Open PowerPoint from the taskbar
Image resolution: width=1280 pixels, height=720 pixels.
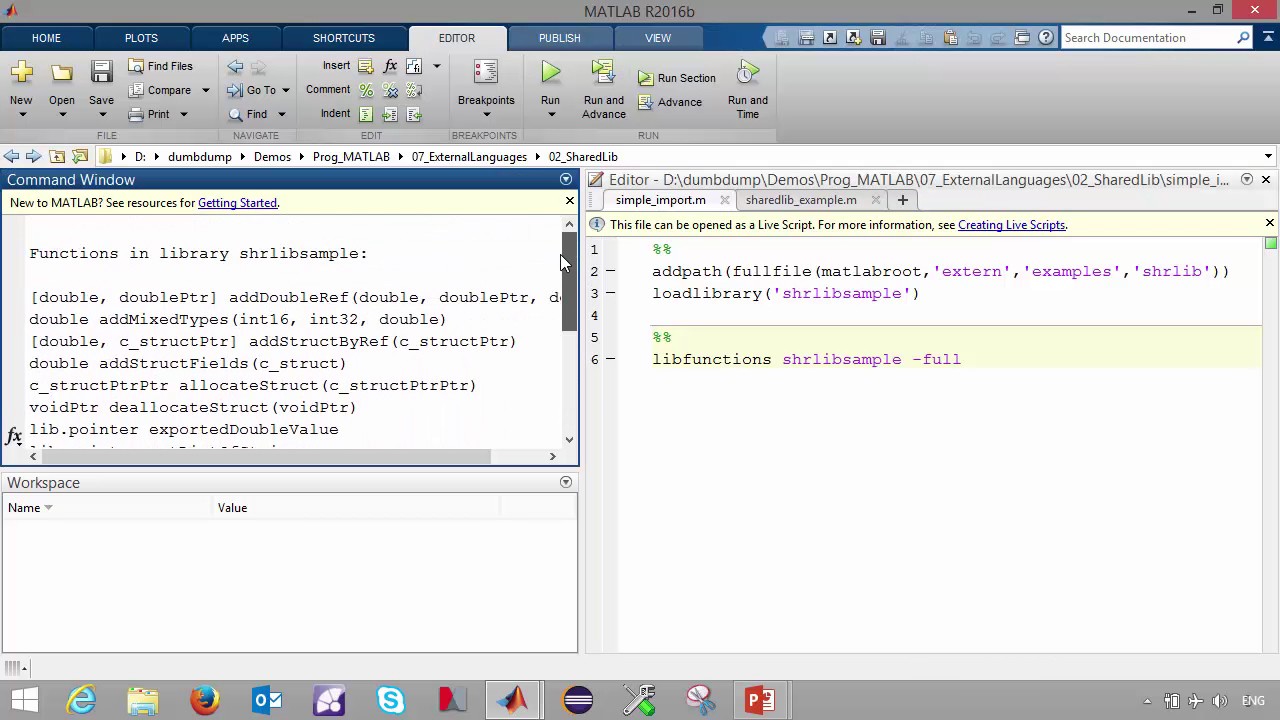760,699
